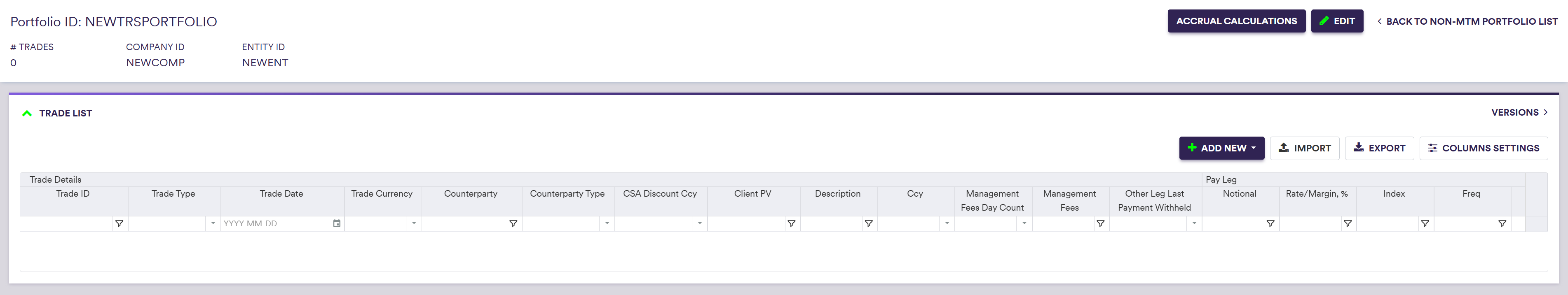This screenshot has width=1568, height=295.
Task: Click the Freq column filter icon
Action: point(1502,224)
